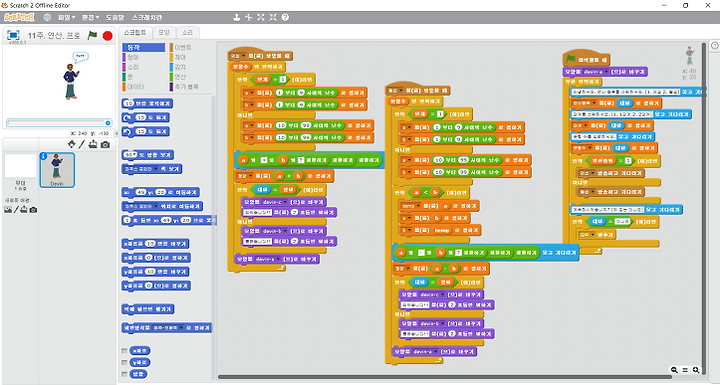Zoom in on the scripts area
The height and width of the screenshot is (385, 720).
coord(696,370)
